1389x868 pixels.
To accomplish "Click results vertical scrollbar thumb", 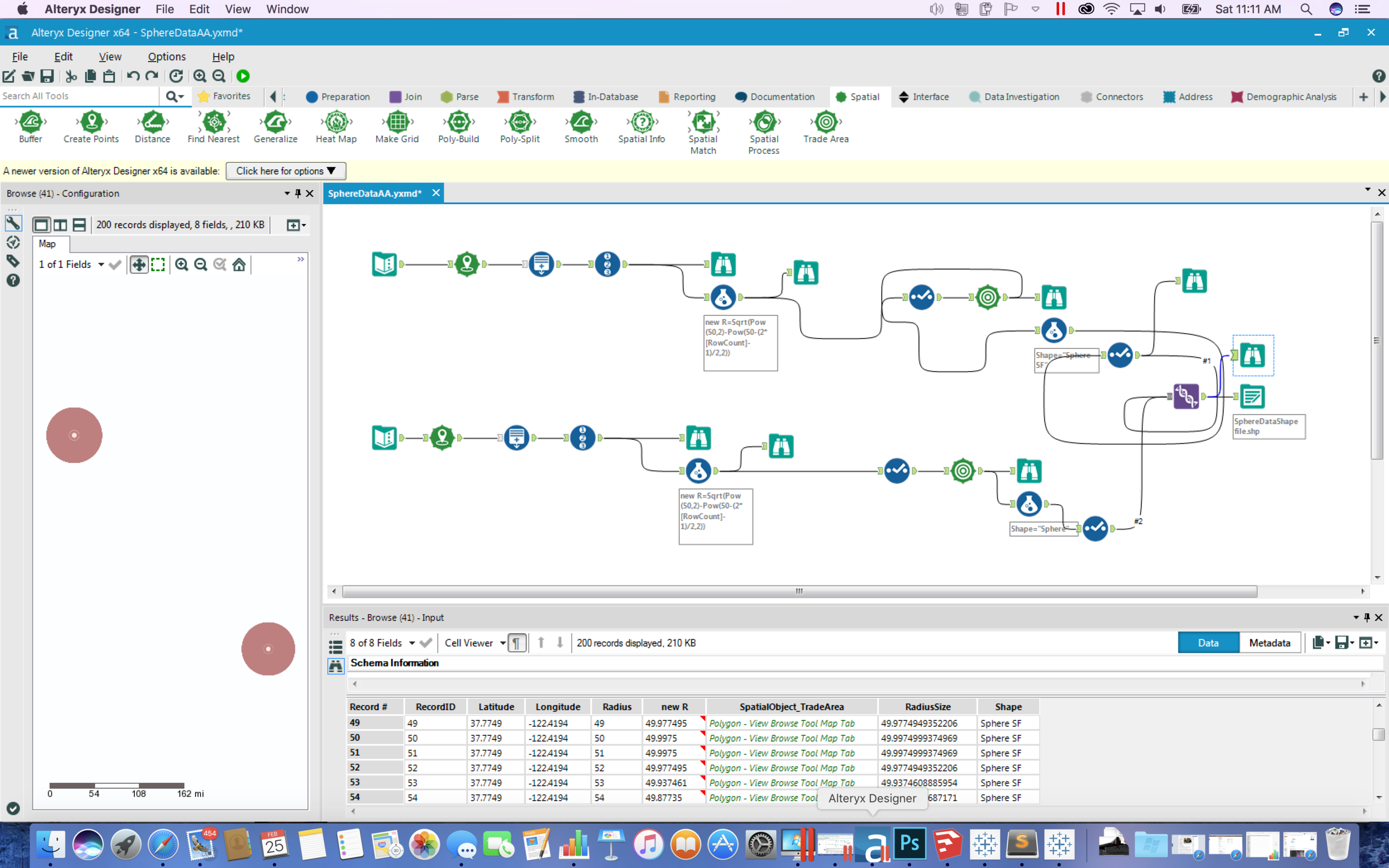I will click(1378, 734).
